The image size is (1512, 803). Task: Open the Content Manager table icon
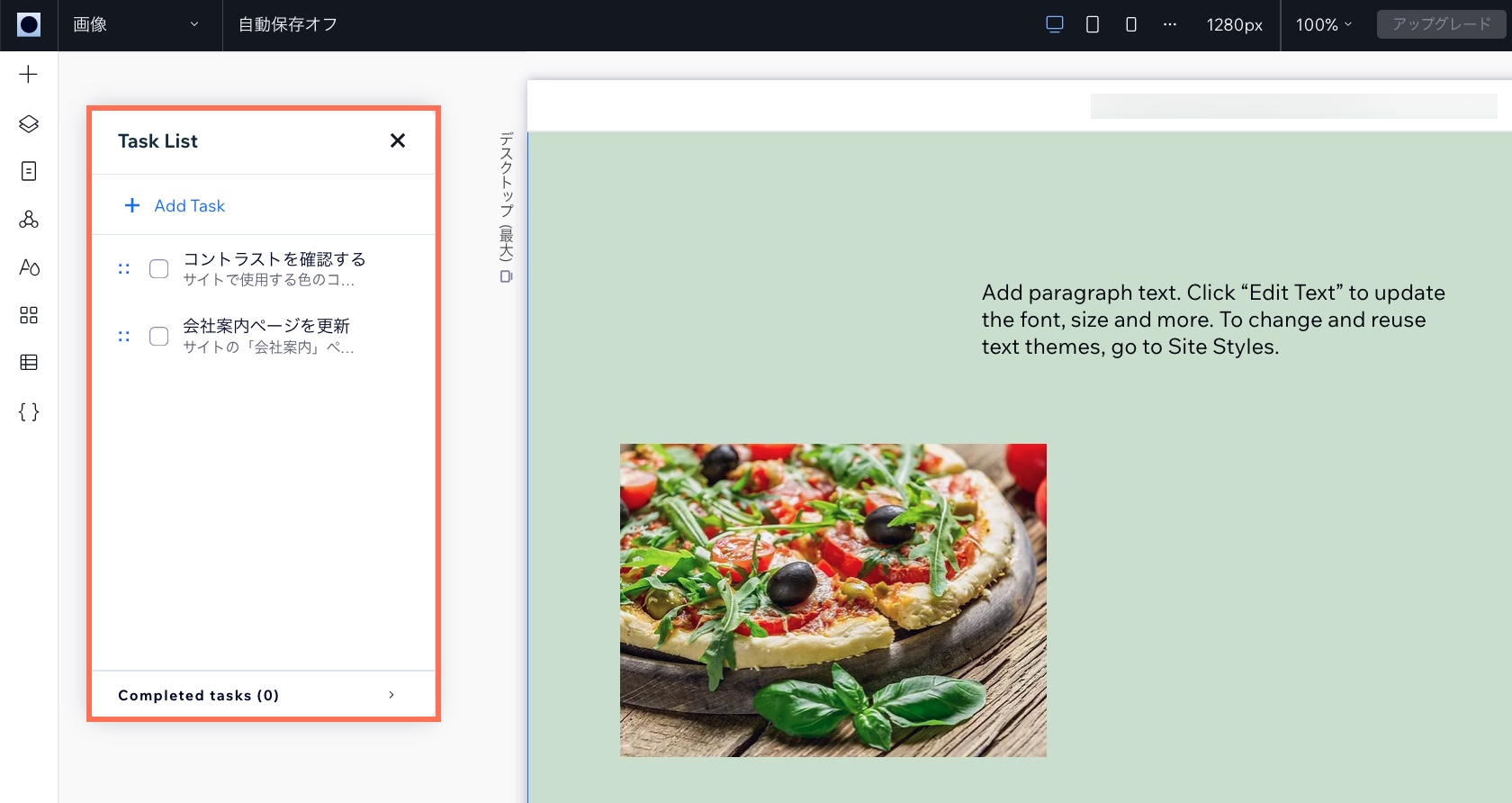[29, 363]
